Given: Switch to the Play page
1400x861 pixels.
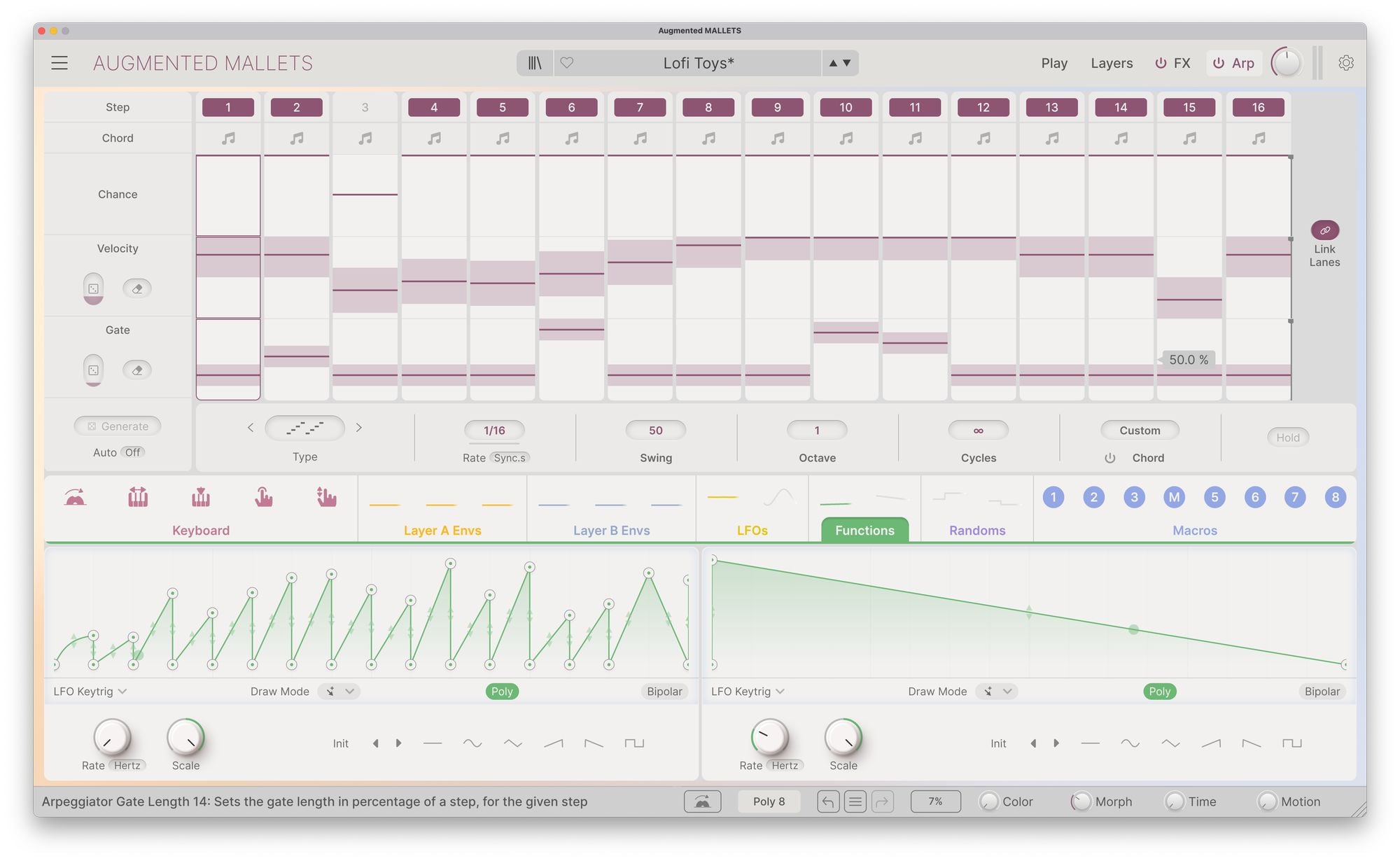Looking at the screenshot, I should click(x=1054, y=63).
